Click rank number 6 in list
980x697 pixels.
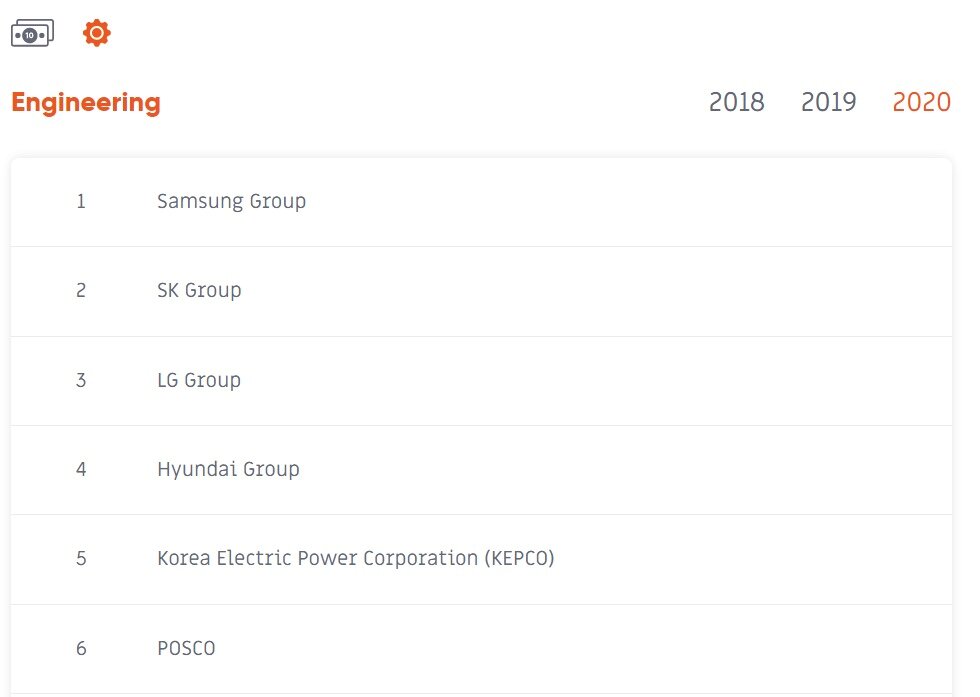click(81, 648)
